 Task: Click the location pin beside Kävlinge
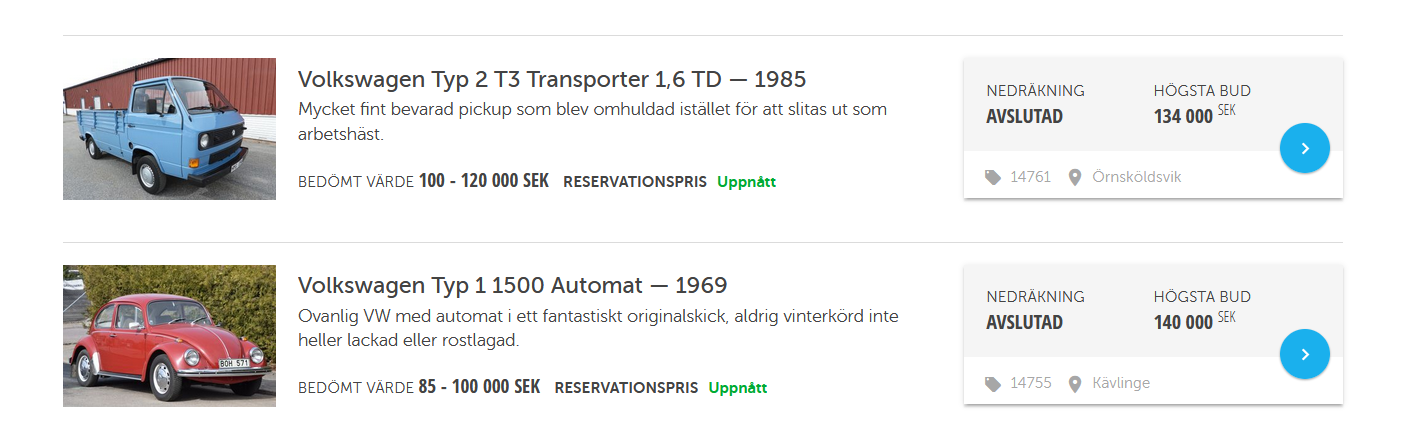[x=1075, y=383]
